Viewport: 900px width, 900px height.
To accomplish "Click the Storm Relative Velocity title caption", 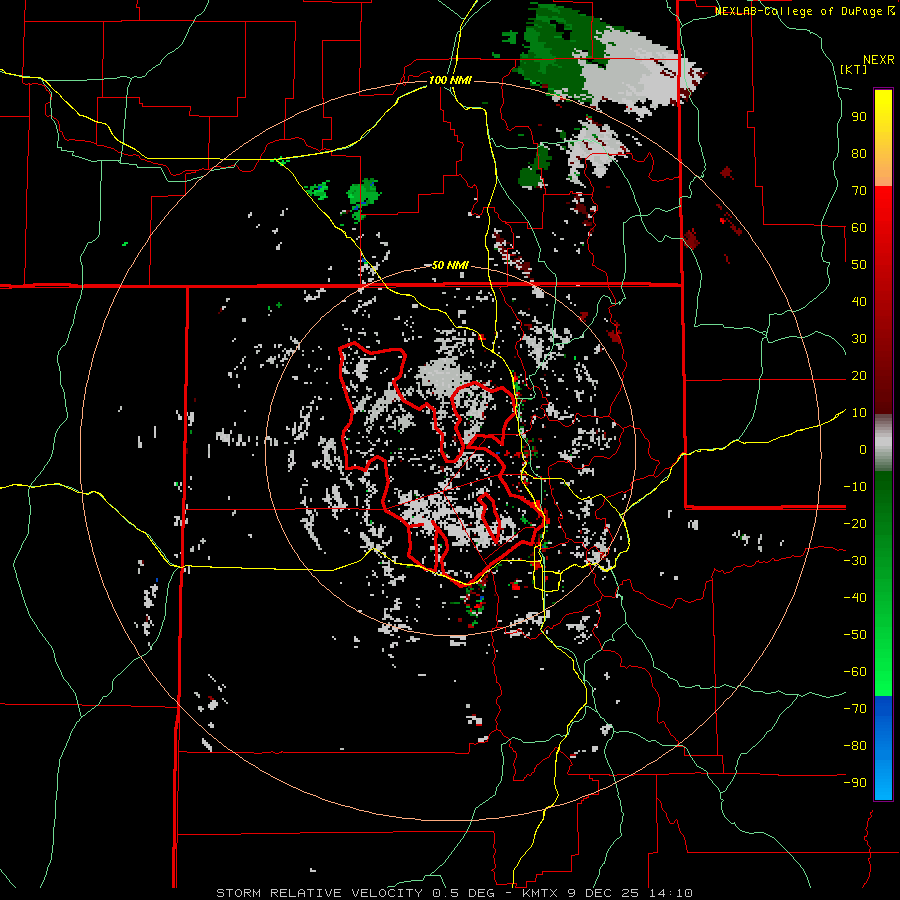I will point(319,893).
